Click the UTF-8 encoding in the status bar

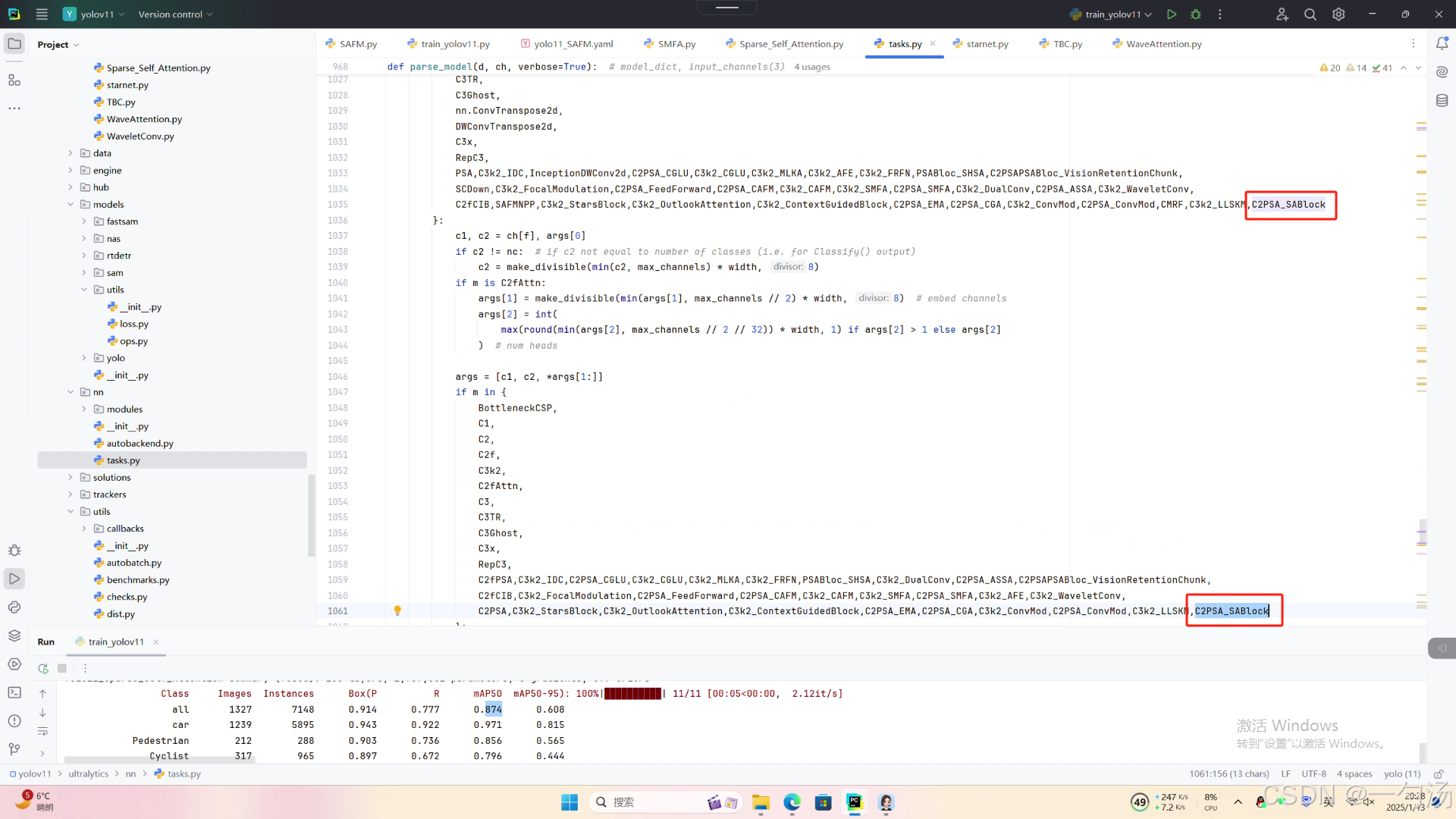point(1313,773)
